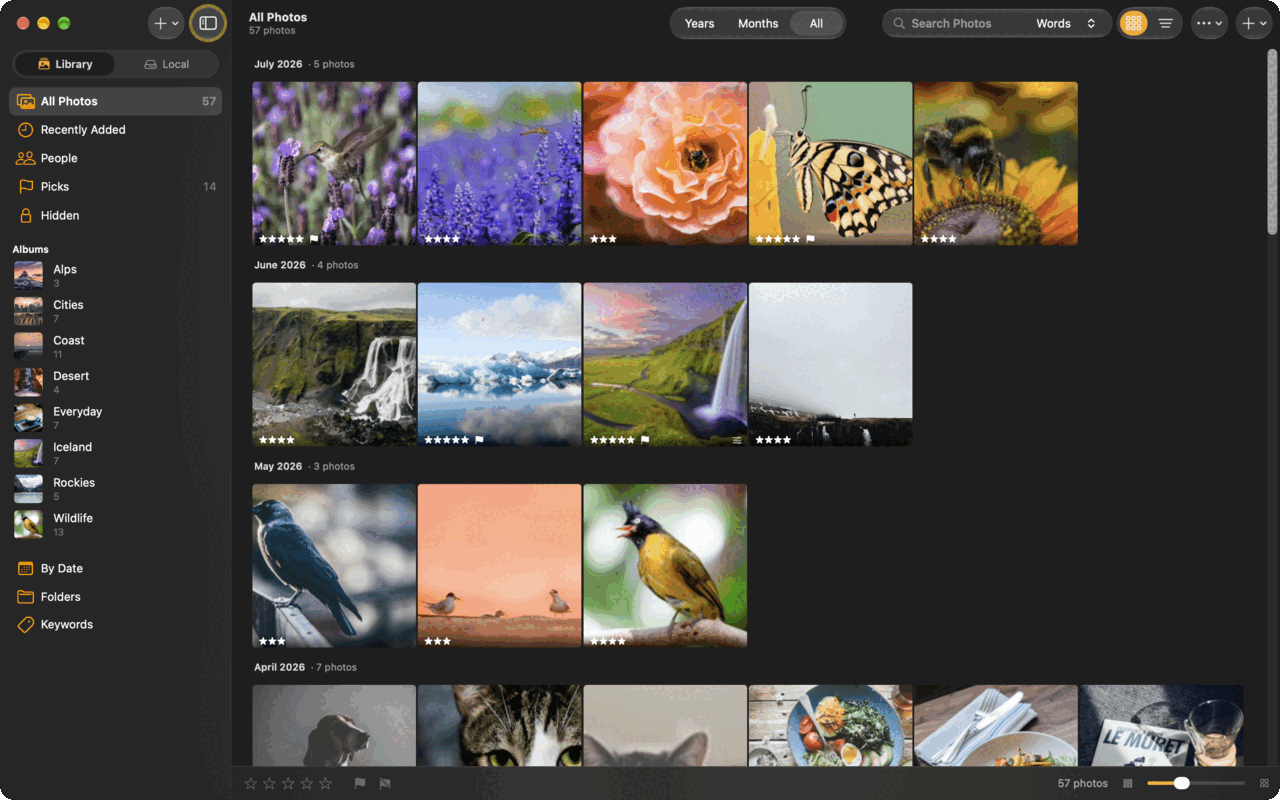Viewport: 1280px width, 800px height.
Task: Open the Alps album thumbnail icon
Action: point(28,275)
